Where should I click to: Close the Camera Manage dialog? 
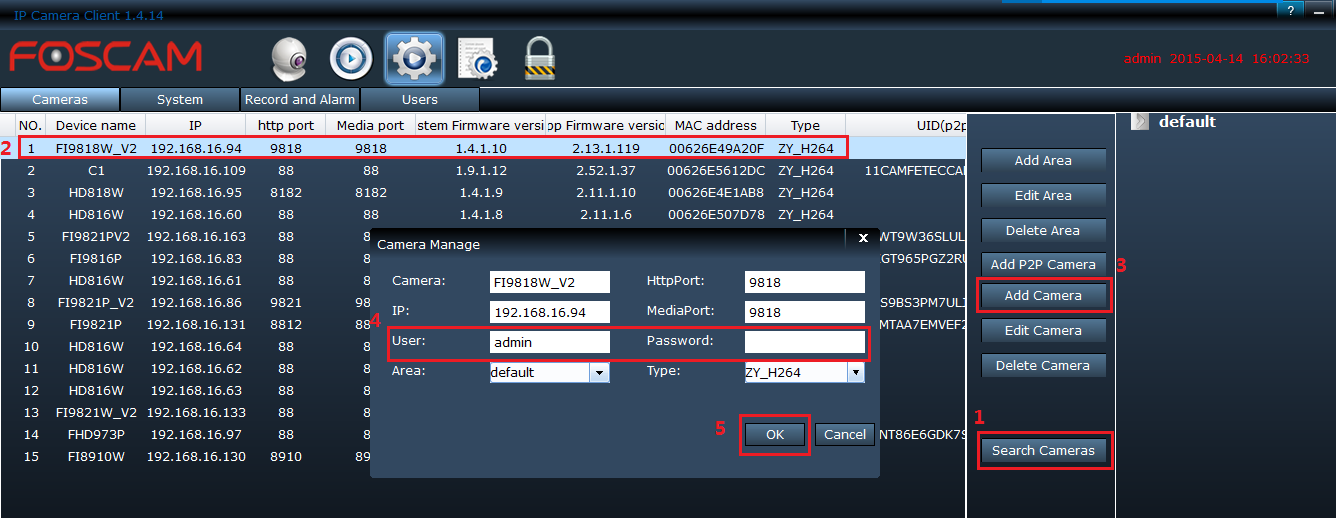coord(864,238)
